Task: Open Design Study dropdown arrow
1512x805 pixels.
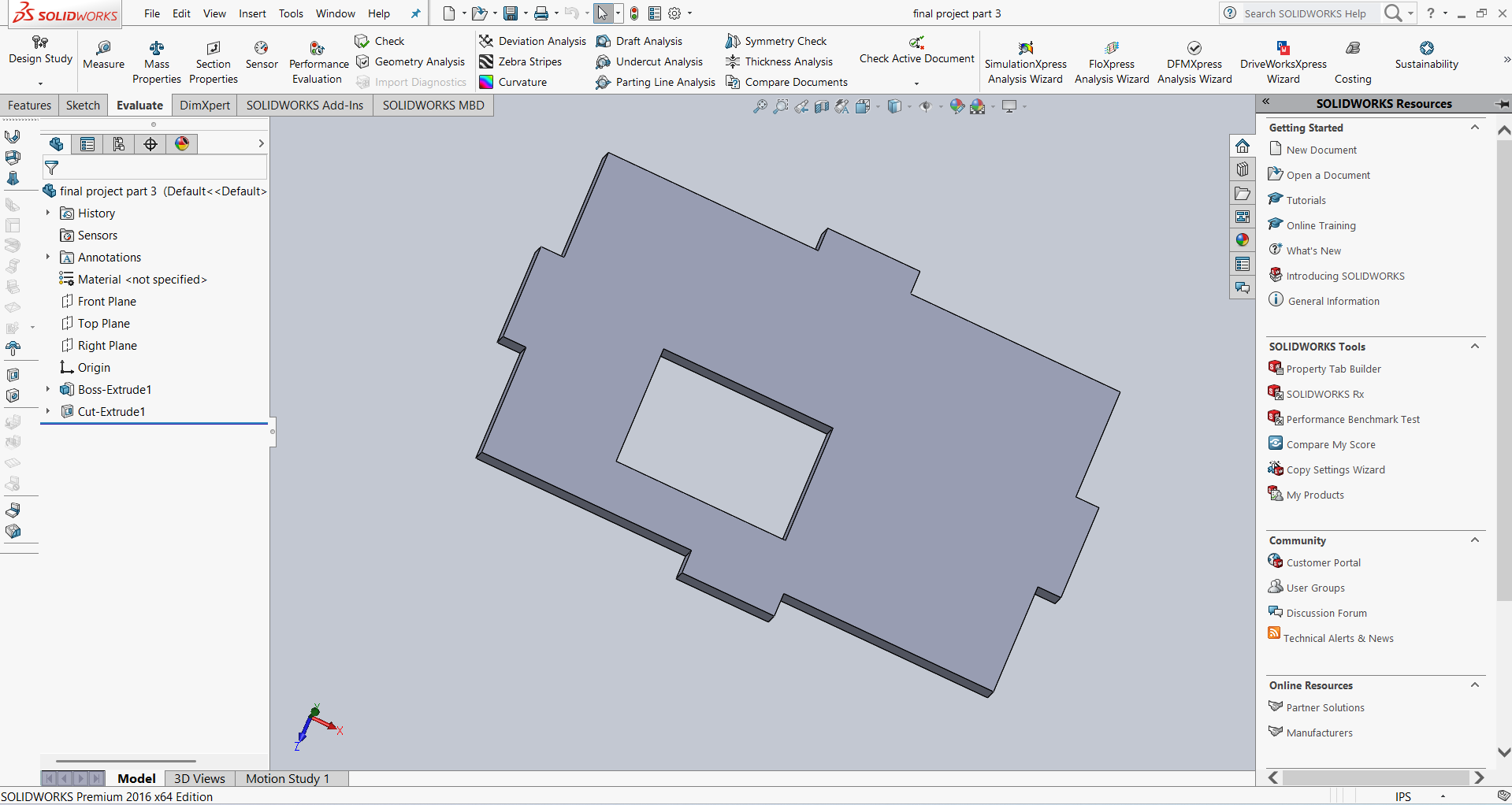Action: (40, 83)
